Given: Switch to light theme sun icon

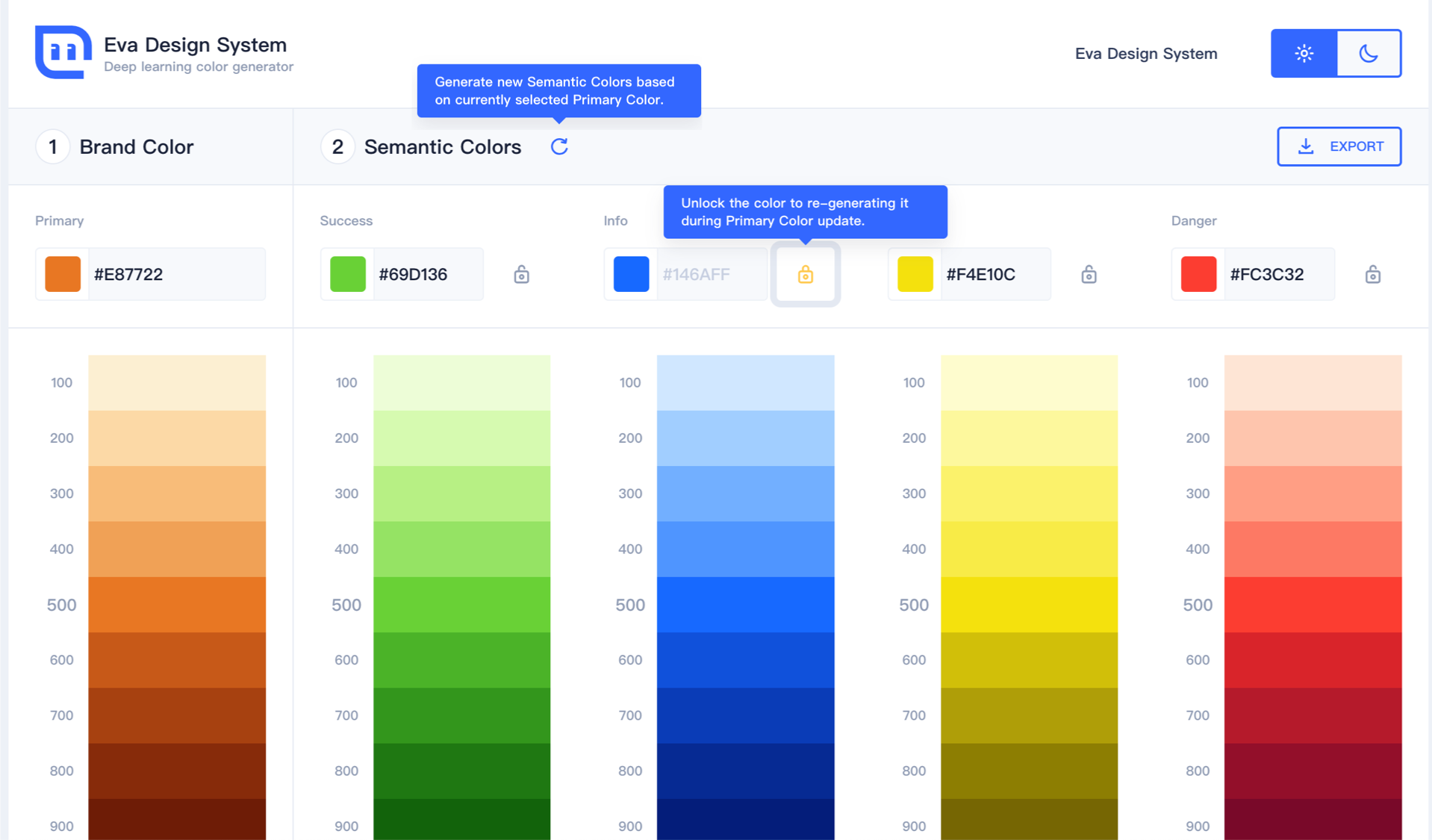Looking at the screenshot, I should (x=1304, y=54).
